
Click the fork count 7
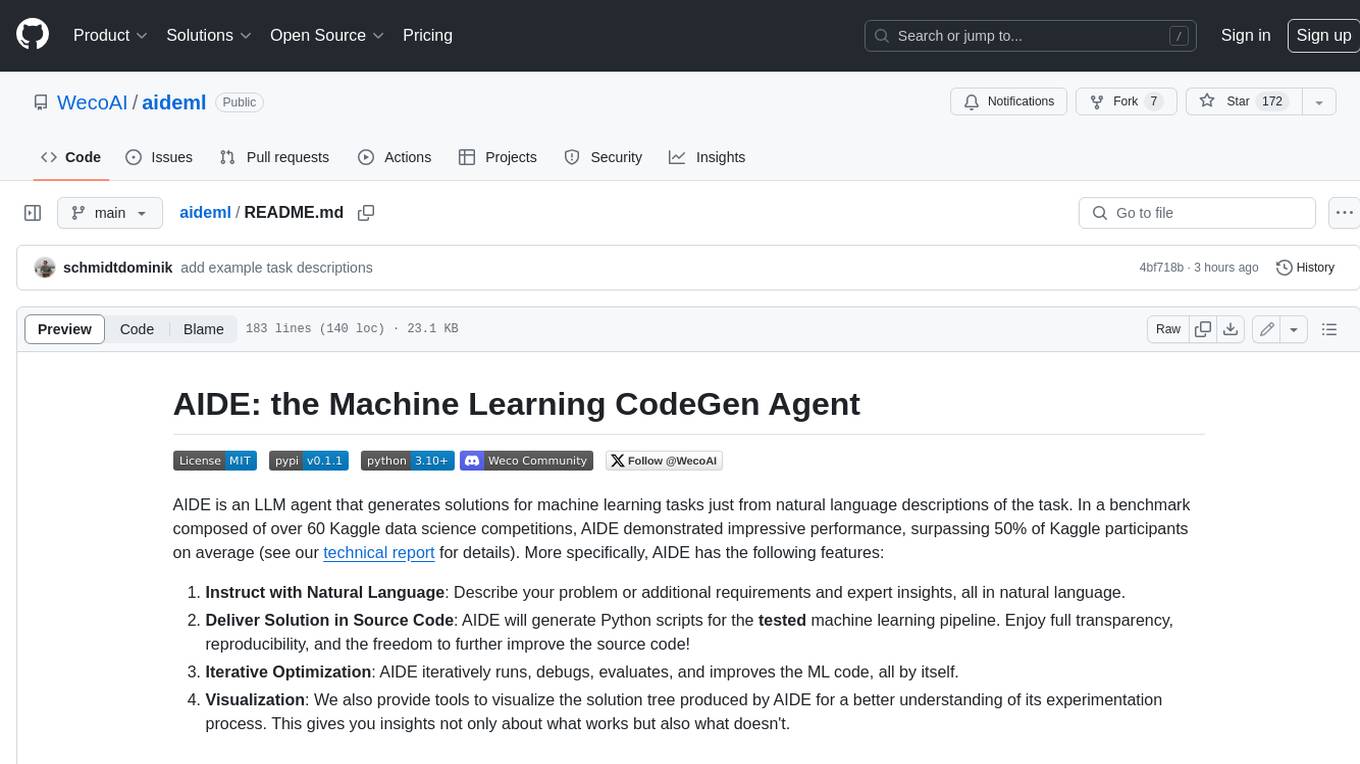[1153, 102]
